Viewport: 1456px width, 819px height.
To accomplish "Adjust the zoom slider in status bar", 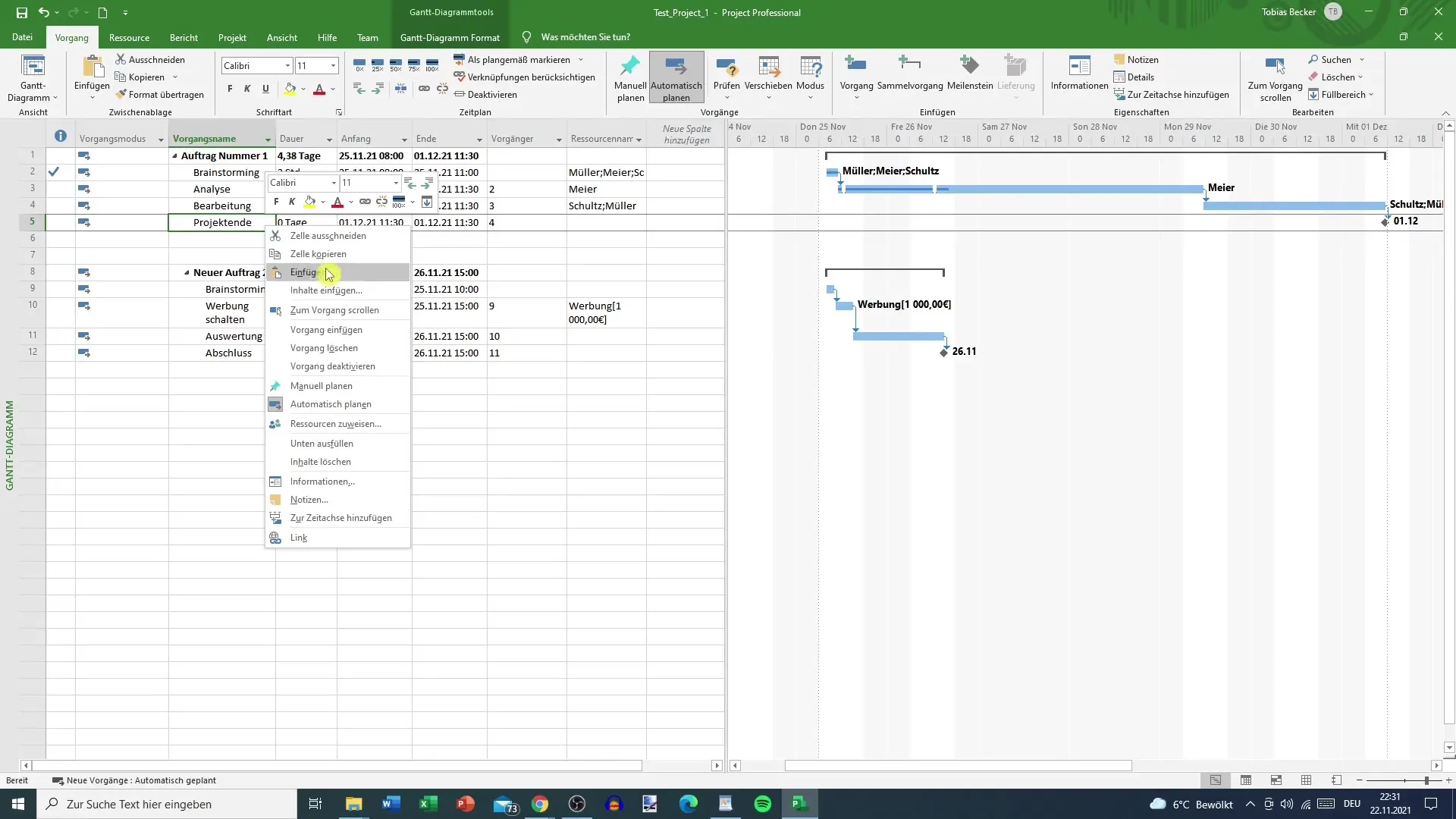I will [1426, 780].
